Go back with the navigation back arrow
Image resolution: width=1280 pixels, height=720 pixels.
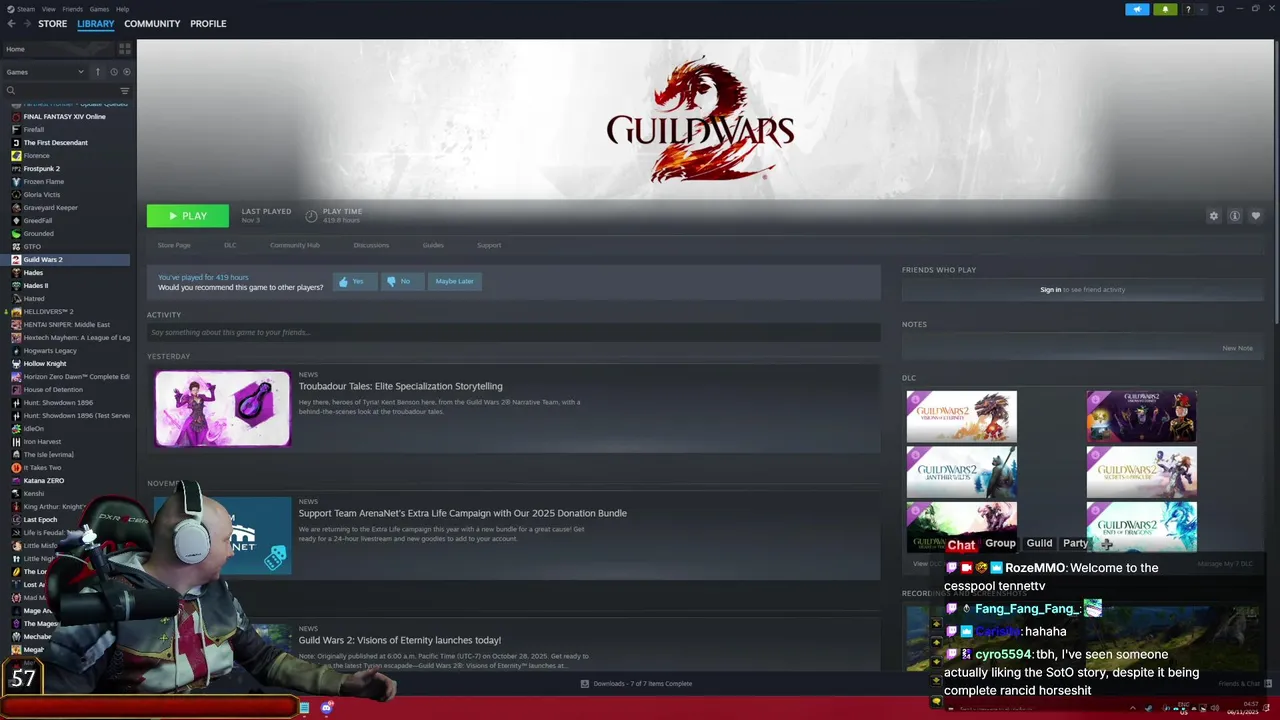point(11,24)
